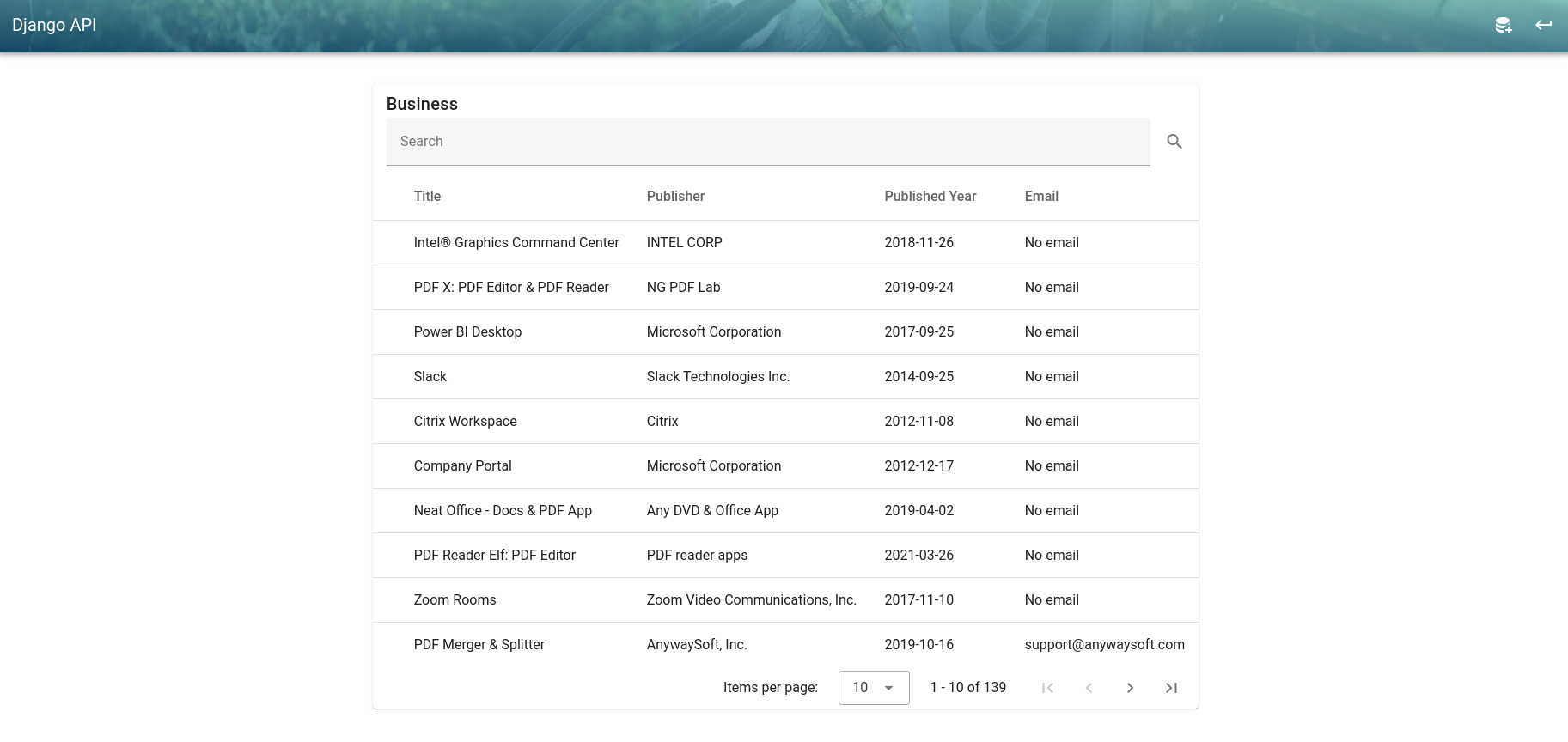Click the Title column header
This screenshot has width=1568, height=742.
(427, 197)
